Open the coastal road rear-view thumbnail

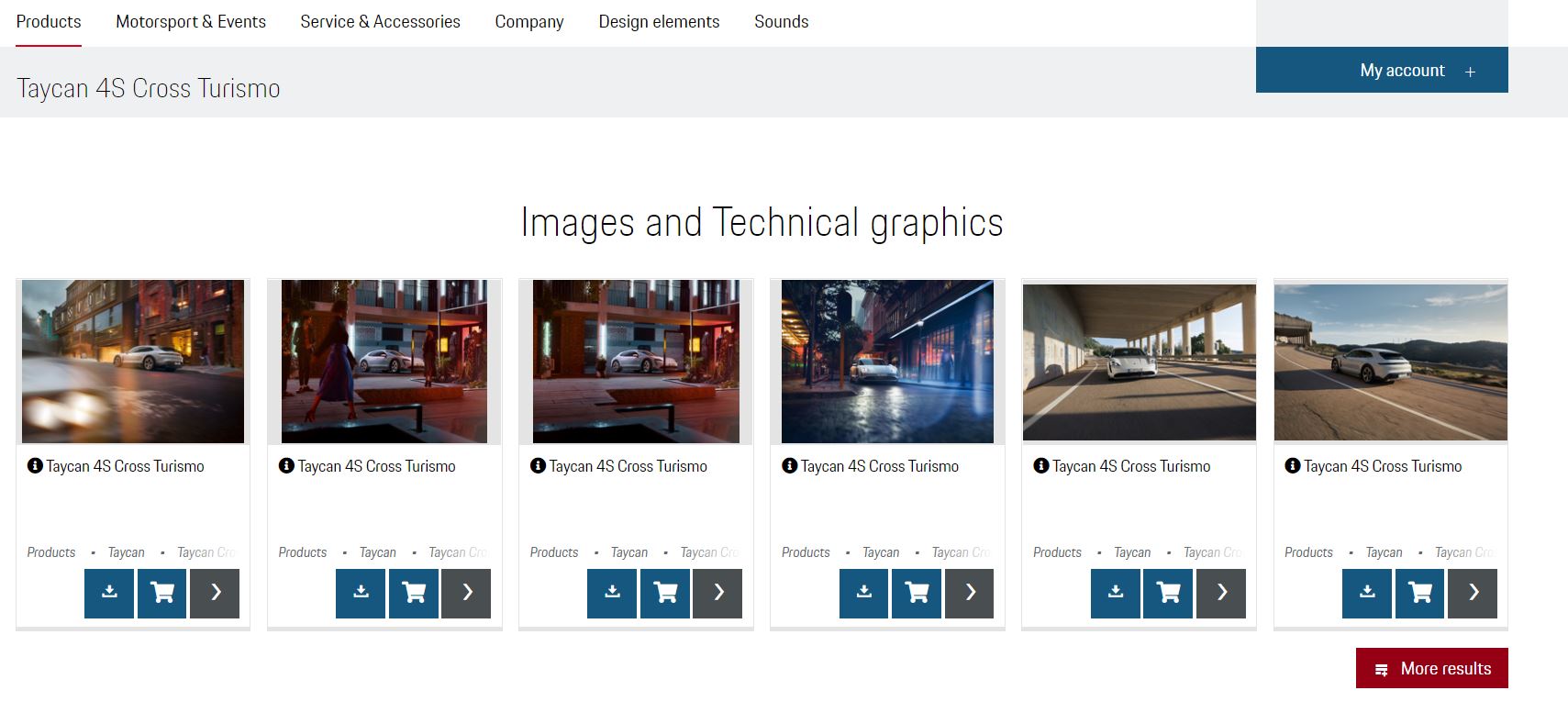[1391, 362]
